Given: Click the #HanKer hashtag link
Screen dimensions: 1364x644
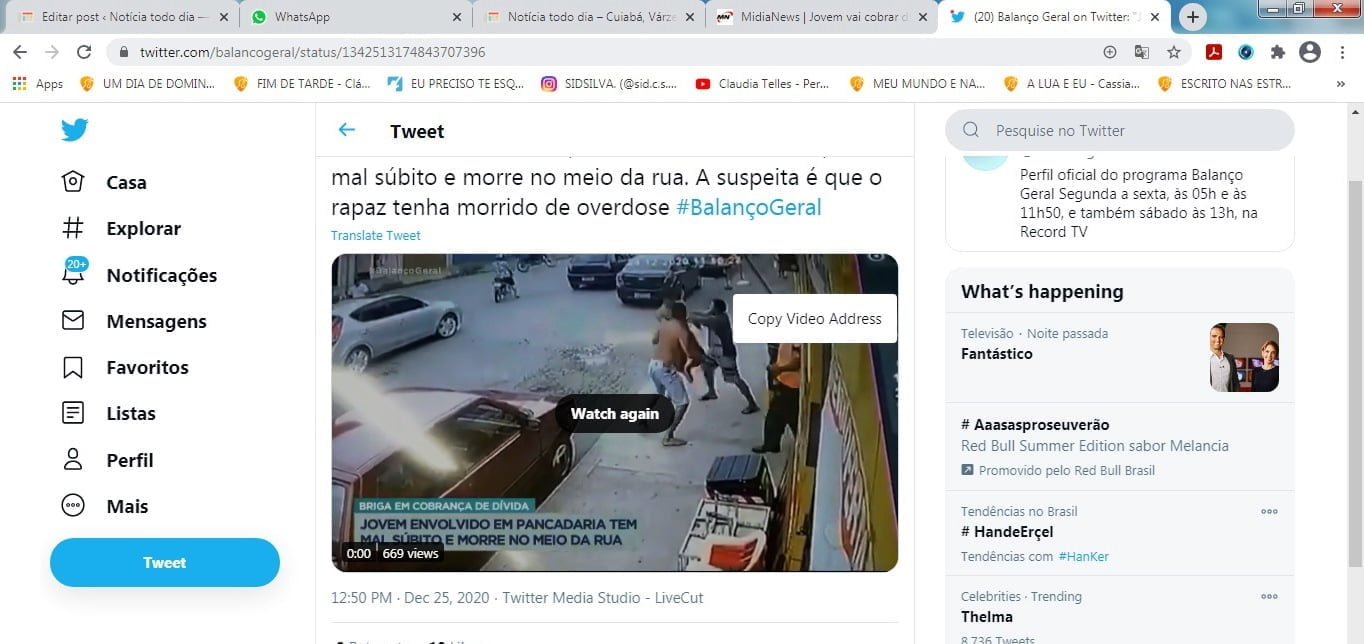Looking at the screenshot, I should [x=1084, y=556].
